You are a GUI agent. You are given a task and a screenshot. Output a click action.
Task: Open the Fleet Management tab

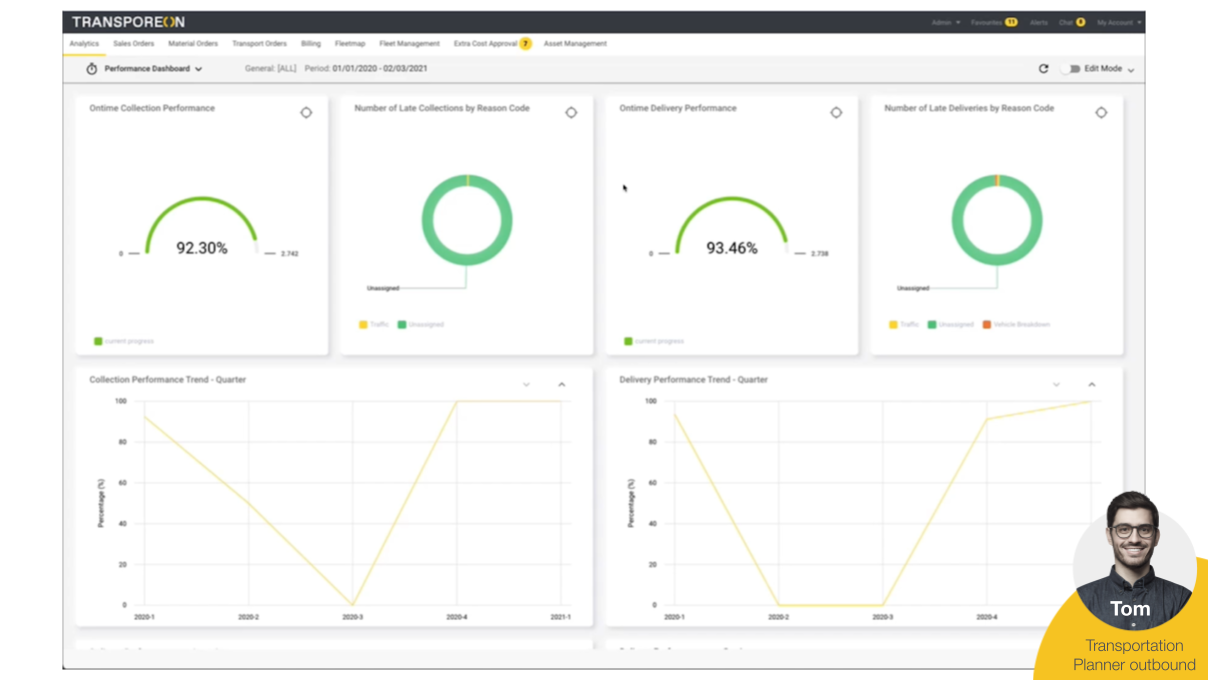(x=409, y=44)
